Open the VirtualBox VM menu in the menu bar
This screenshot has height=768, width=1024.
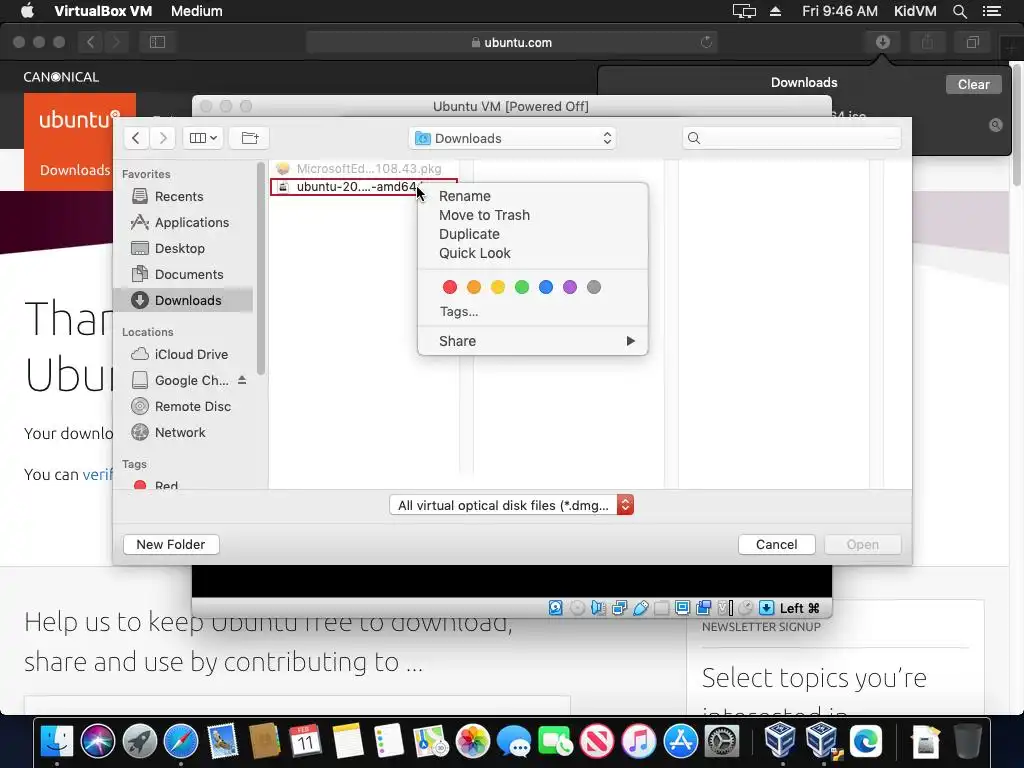pos(103,11)
